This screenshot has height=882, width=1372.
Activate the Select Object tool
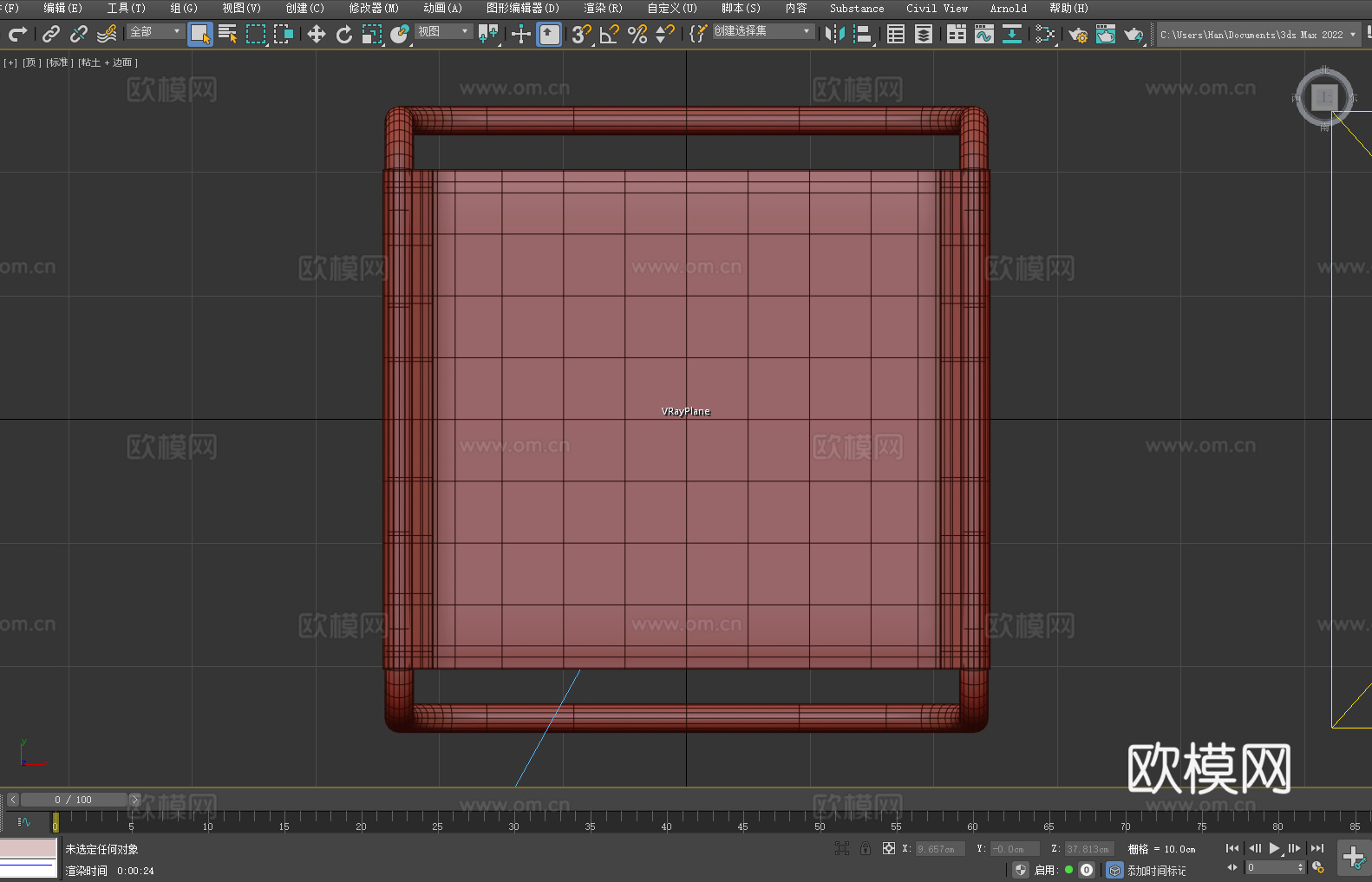point(200,34)
